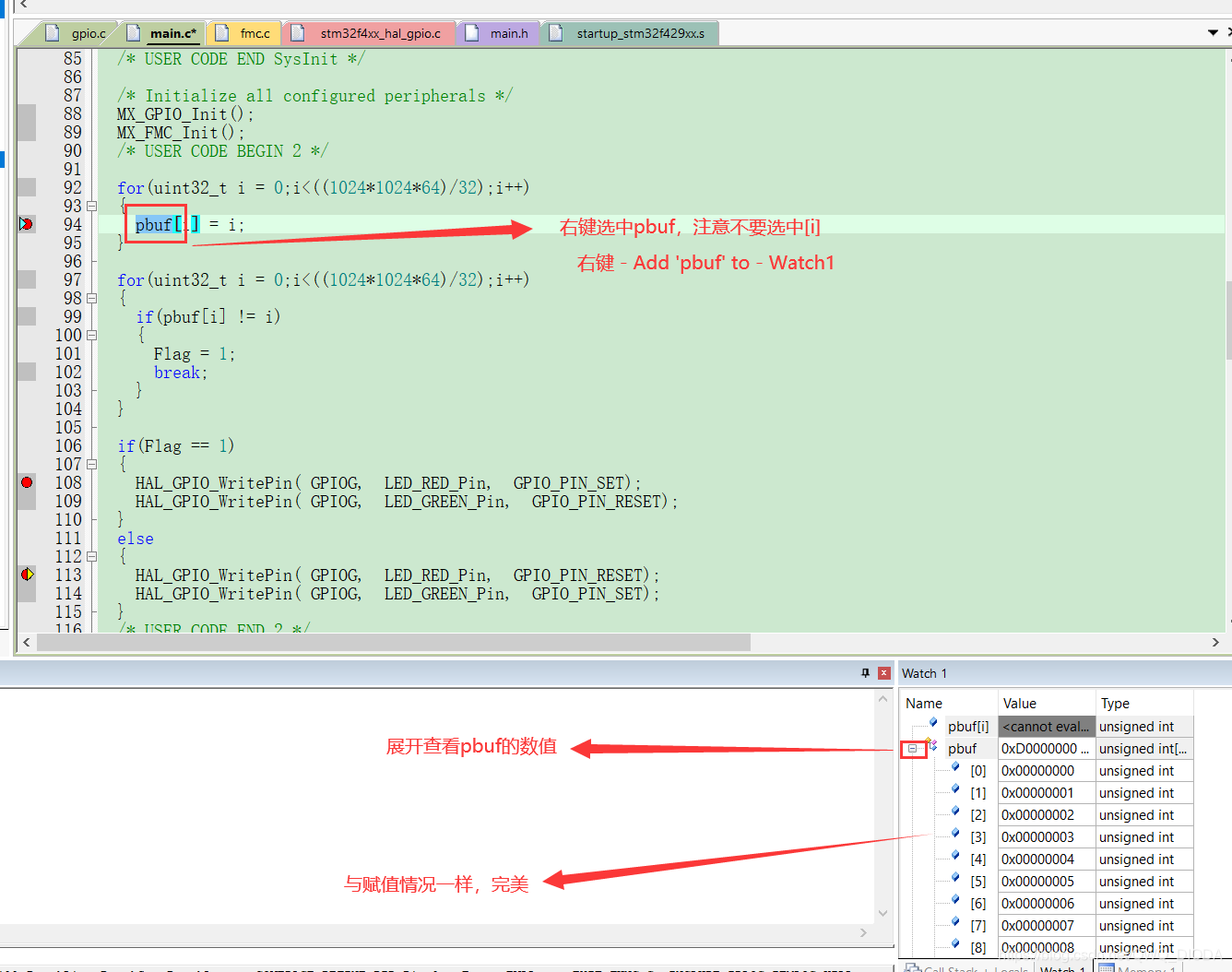Collapse the block starting at line 107

[91, 465]
